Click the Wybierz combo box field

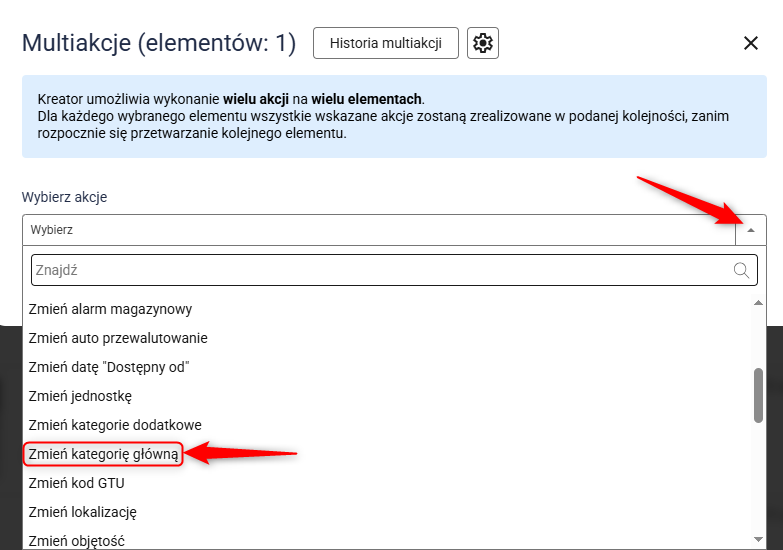point(378,230)
